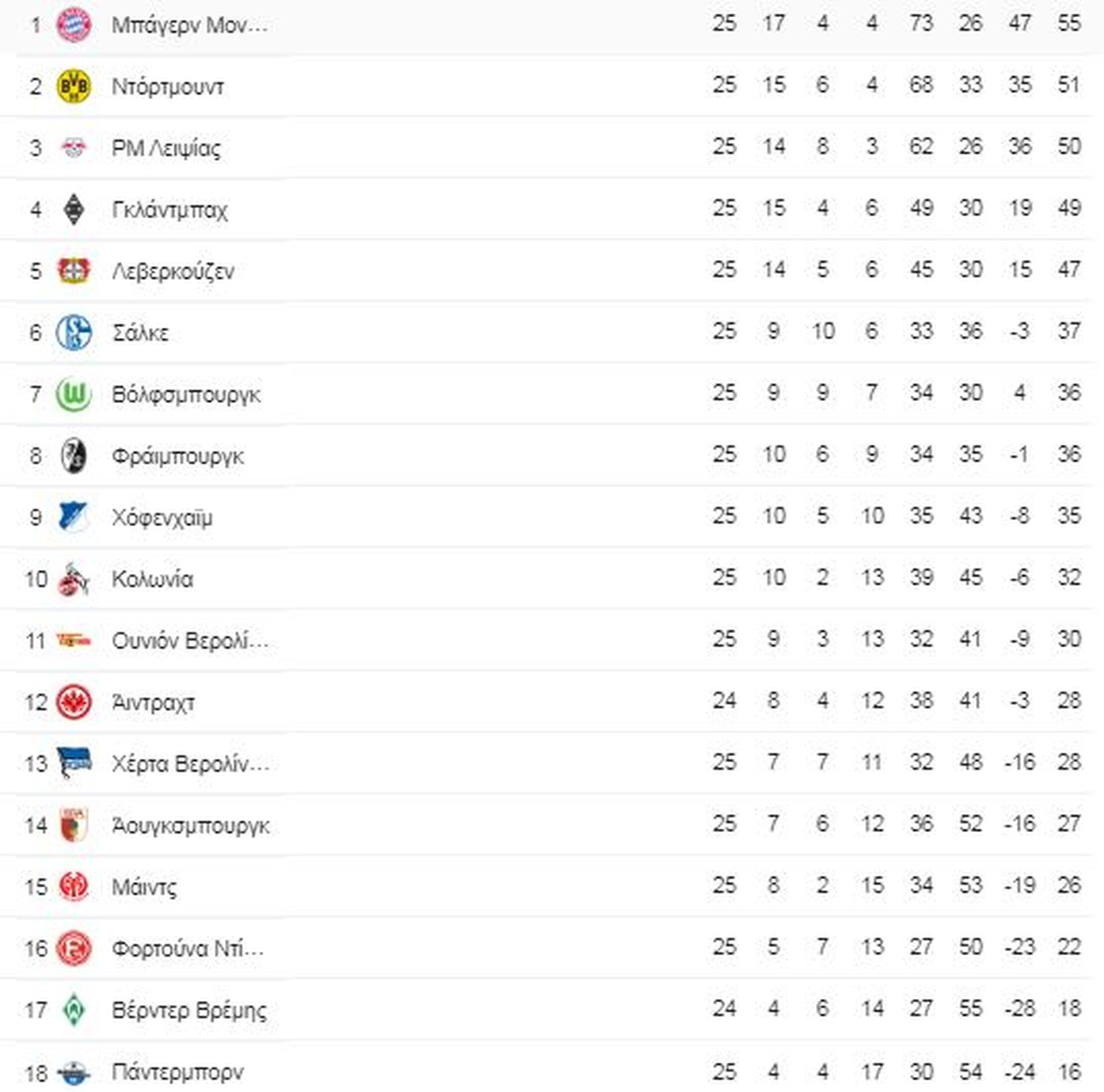This screenshot has width=1104, height=1092.
Task: Click the Köln goat crest
Action: pos(74,579)
